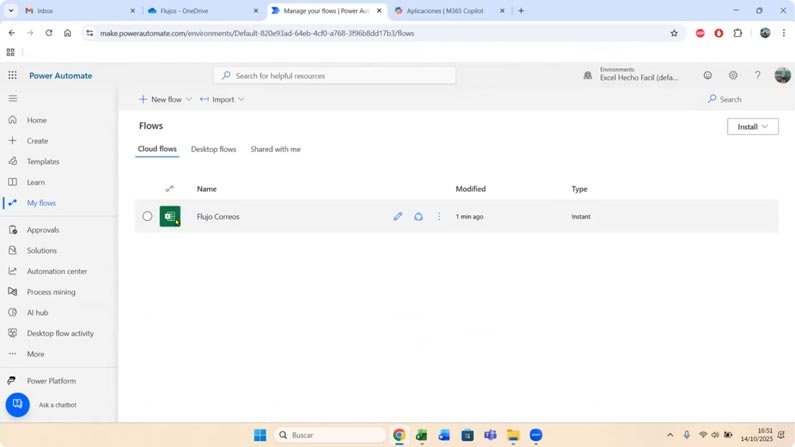Switch to the Flujos - OneDrive browser tab
Viewport: 795px width, 447px height.
[203, 11]
